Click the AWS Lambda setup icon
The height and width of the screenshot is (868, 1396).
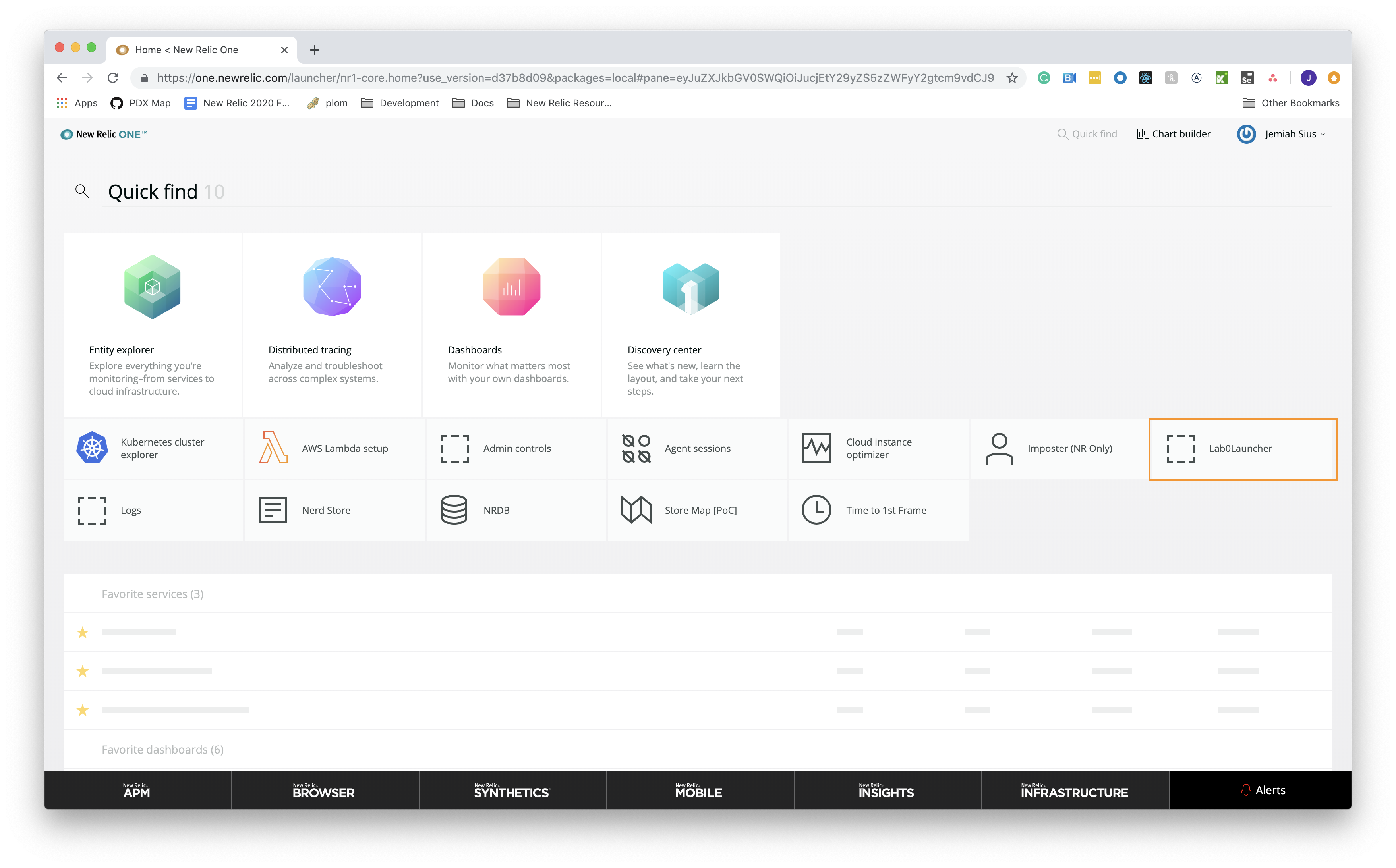tap(273, 448)
